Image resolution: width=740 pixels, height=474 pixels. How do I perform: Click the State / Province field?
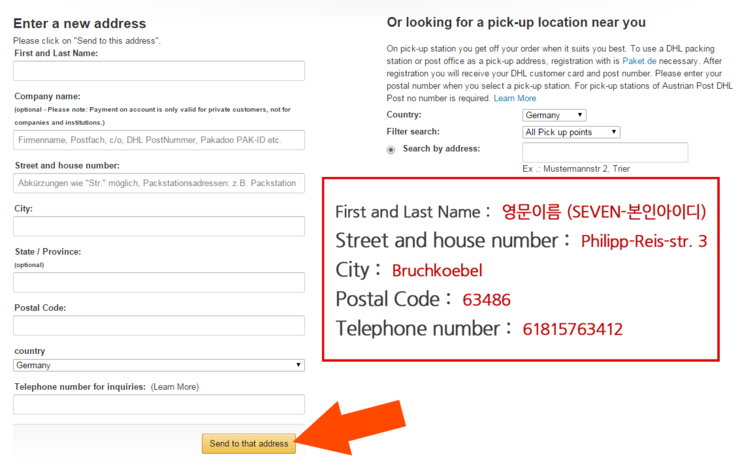click(x=159, y=282)
